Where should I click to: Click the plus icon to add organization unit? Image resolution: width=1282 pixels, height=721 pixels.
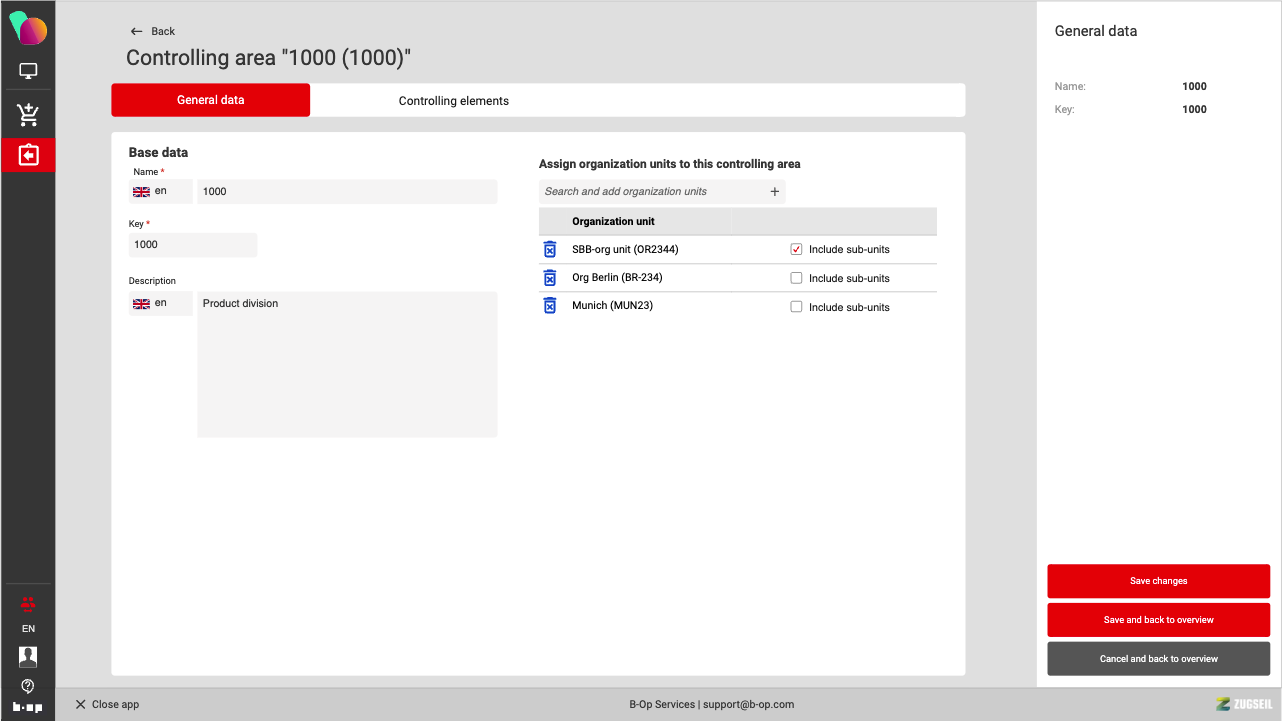pyautogui.click(x=774, y=192)
